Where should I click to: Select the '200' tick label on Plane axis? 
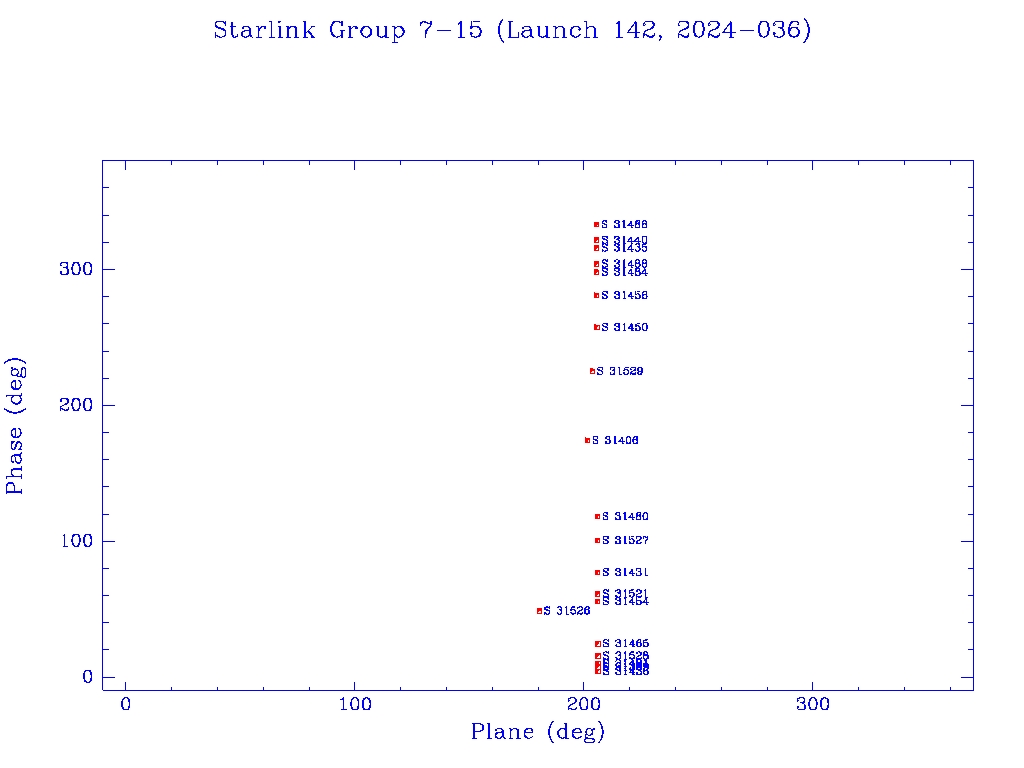pos(584,704)
